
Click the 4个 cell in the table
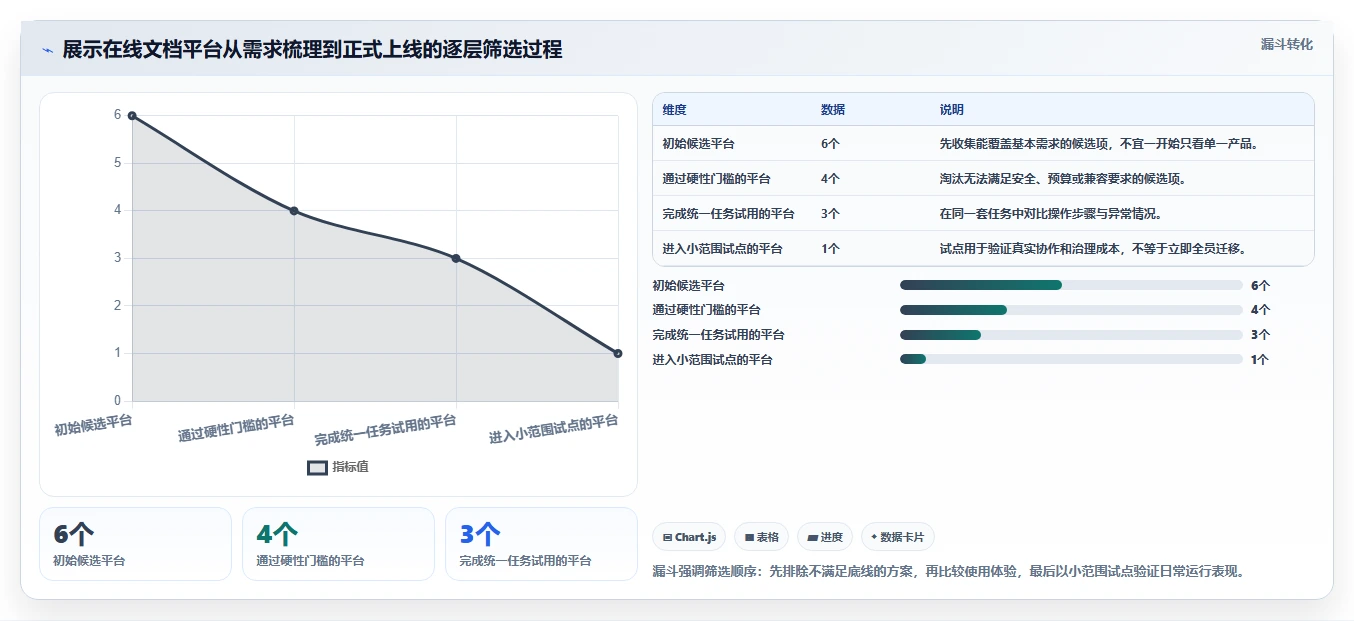(x=830, y=179)
